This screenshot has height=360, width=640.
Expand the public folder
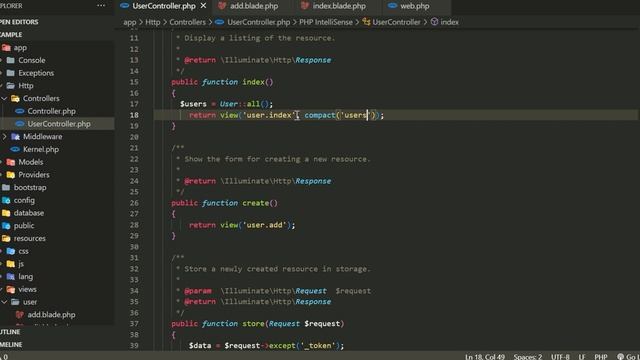click(x=24, y=225)
